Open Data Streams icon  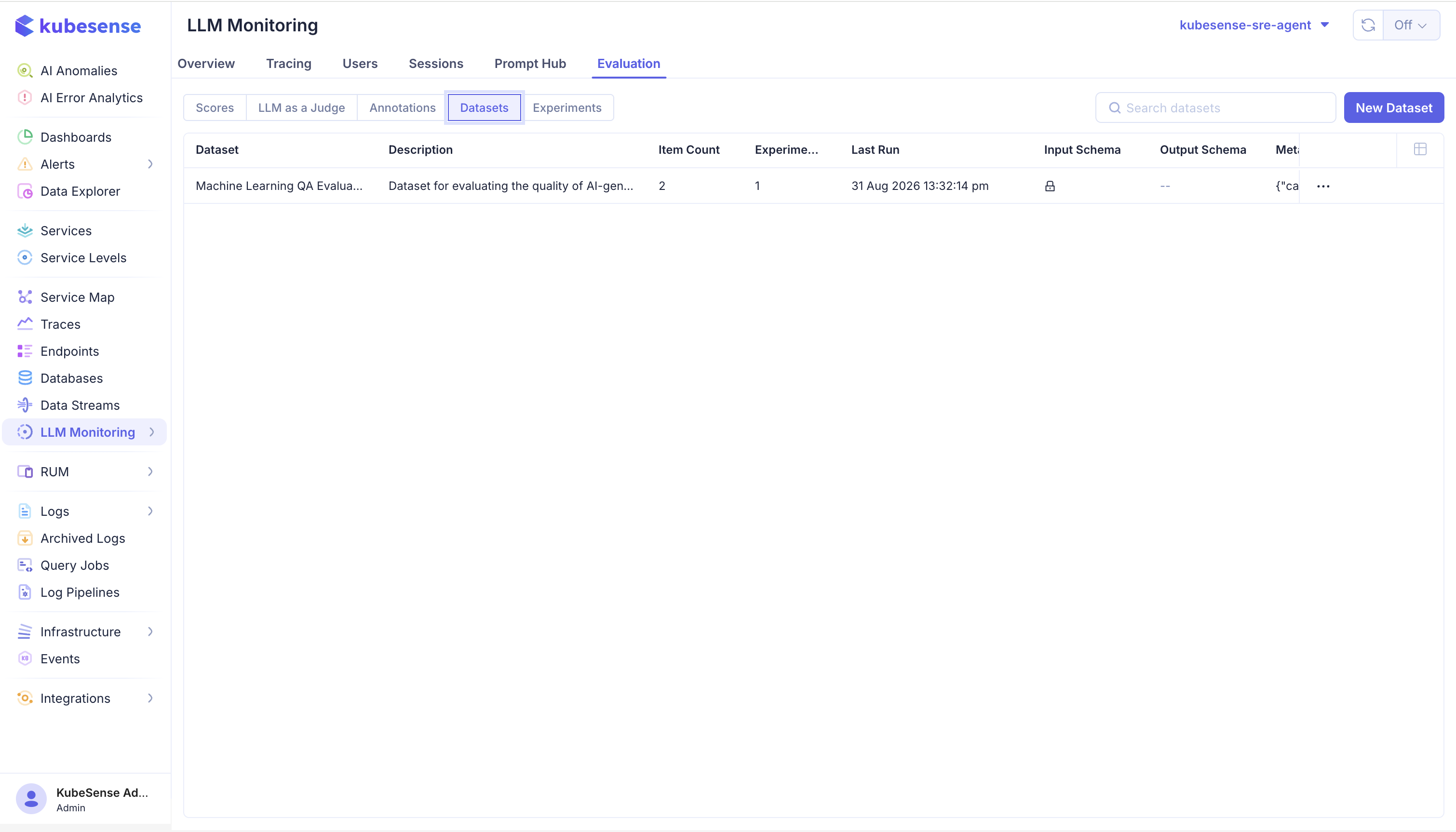[x=25, y=405]
